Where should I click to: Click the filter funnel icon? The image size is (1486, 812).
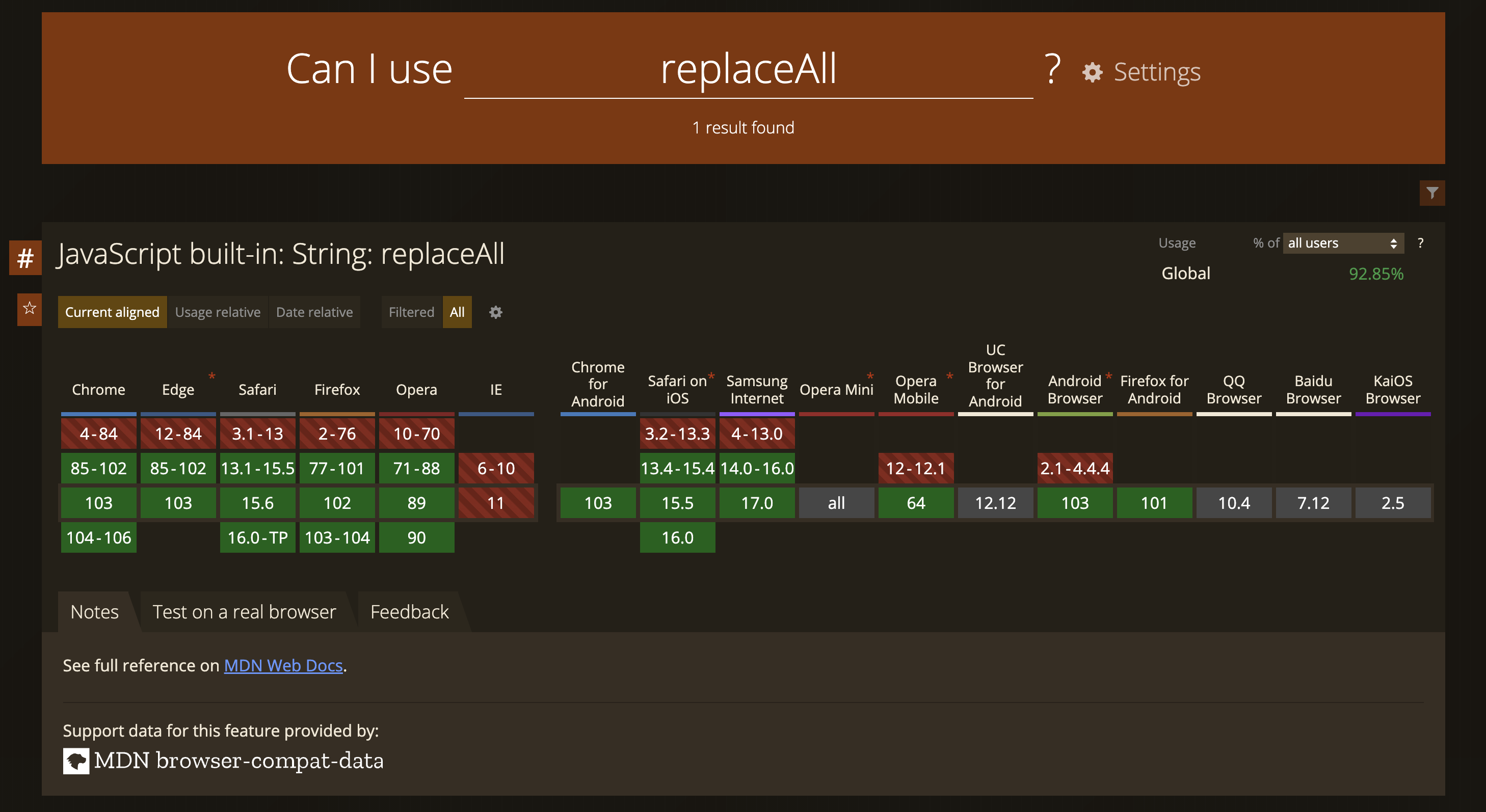click(x=1432, y=193)
